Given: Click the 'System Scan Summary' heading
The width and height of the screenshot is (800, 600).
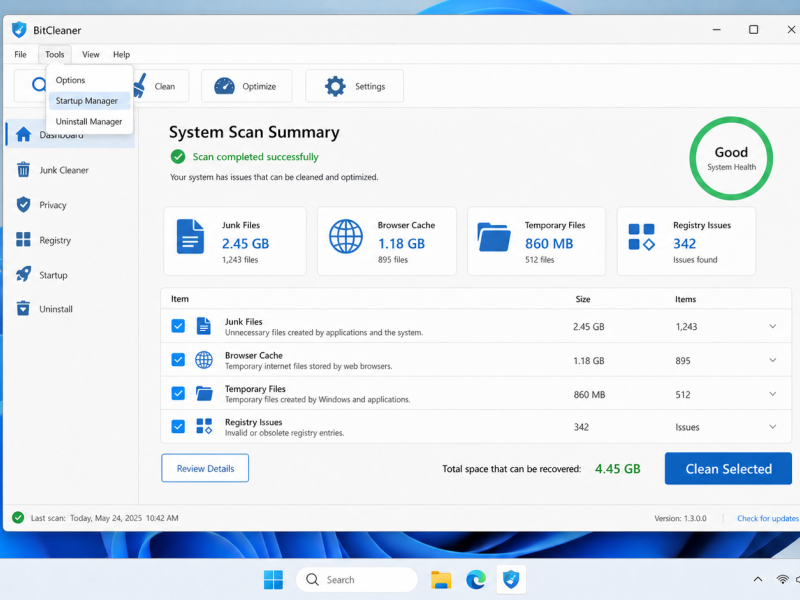Looking at the screenshot, I should point(254,132).
